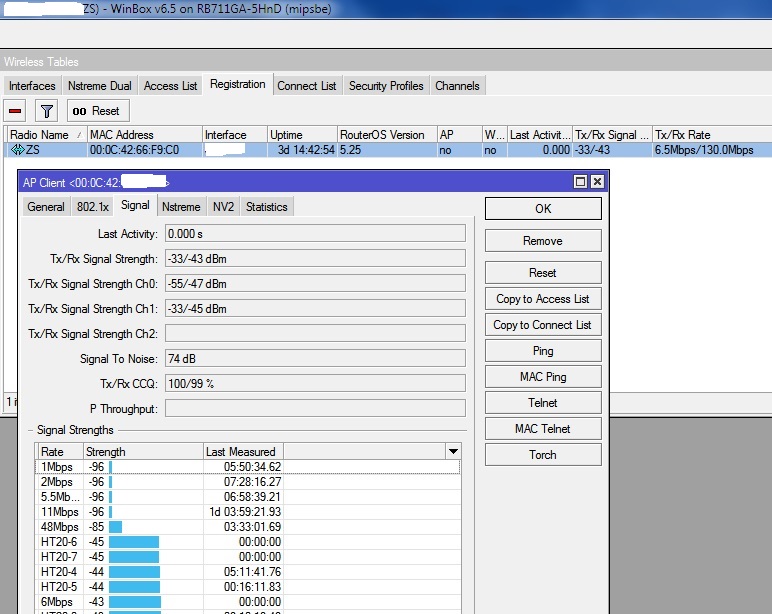This screenshot has width=772, height=614.
Task: Click the OK button
Action: (x=543, y=209)
